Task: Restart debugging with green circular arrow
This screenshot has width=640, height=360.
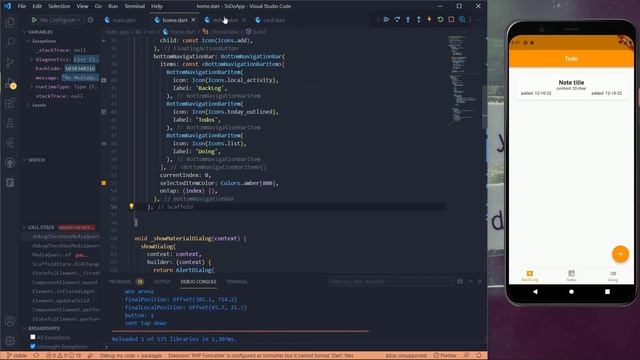Action: point(440,20)
